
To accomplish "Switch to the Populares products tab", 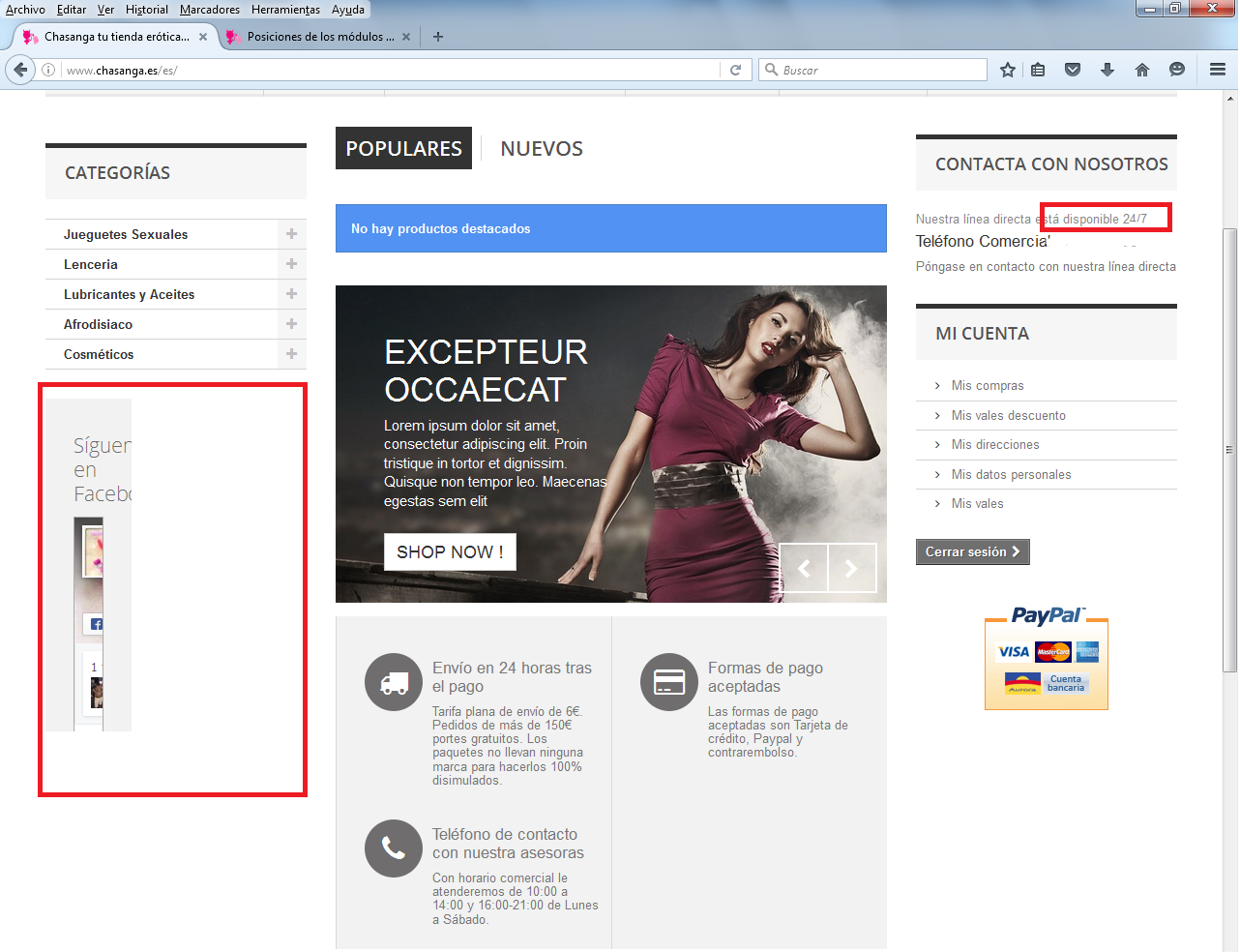I will 403,148.
